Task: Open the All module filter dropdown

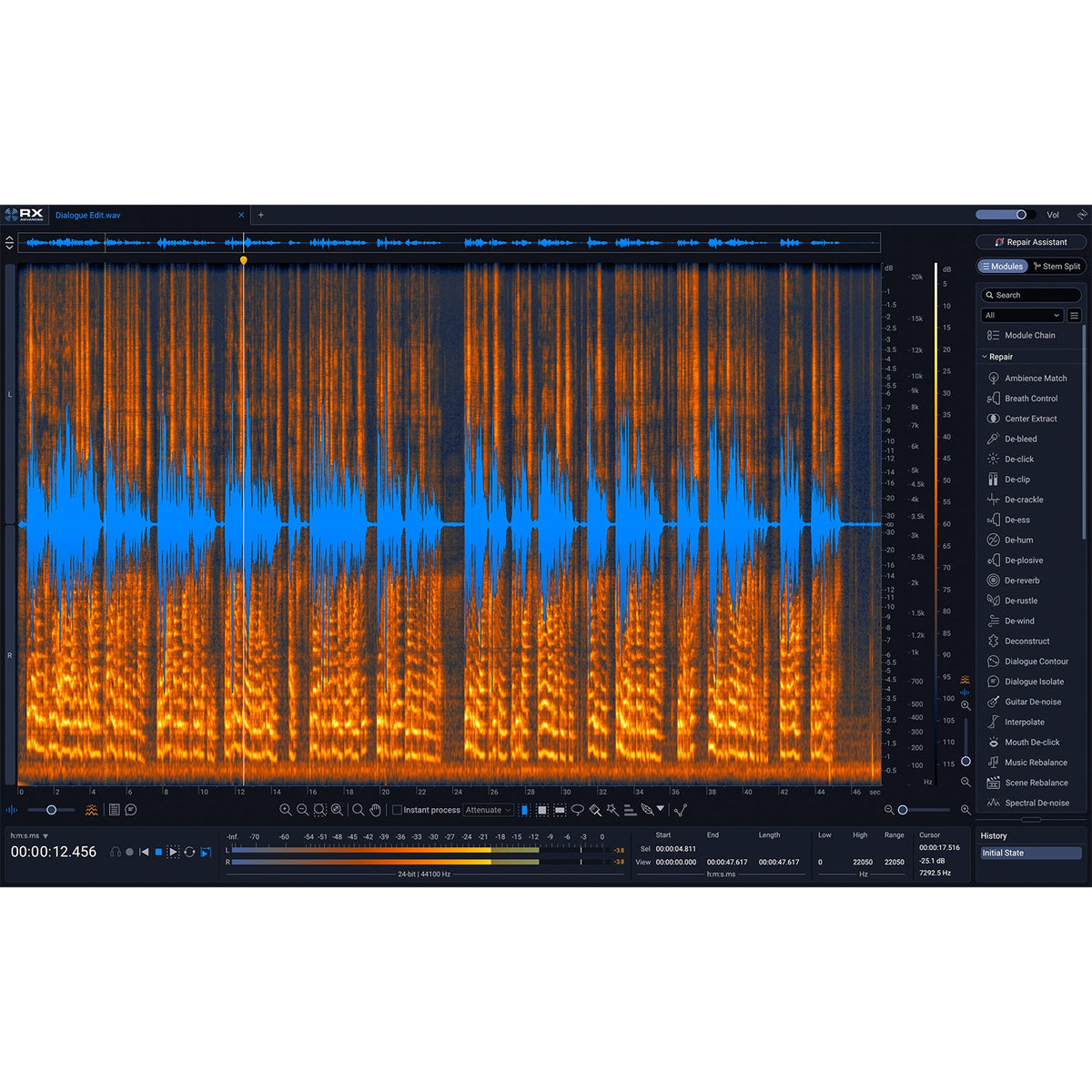Action: pyautogui.click(x=1022, y=315)
